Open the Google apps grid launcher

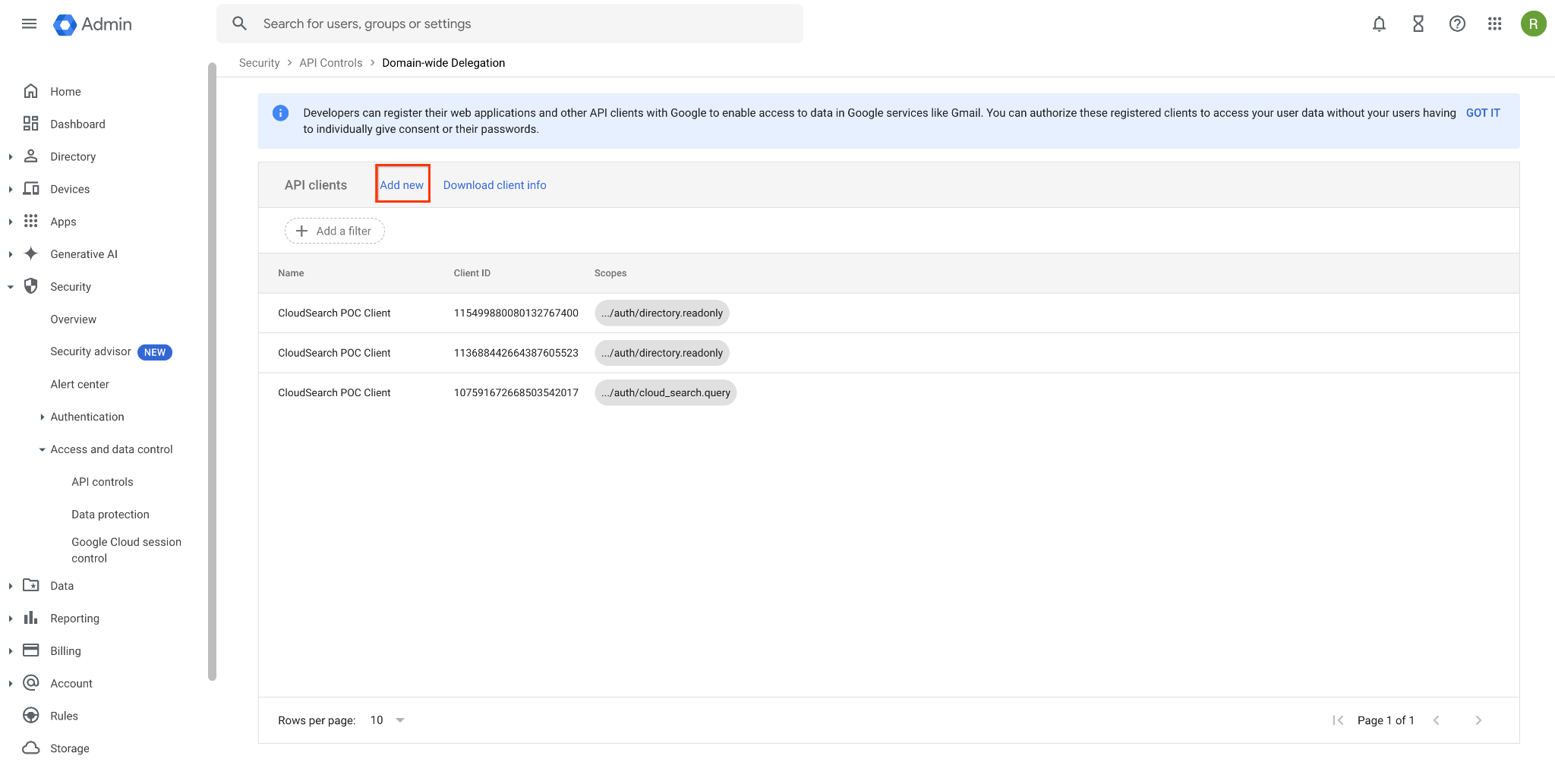pyautogui.click(x=1495, y=24)
